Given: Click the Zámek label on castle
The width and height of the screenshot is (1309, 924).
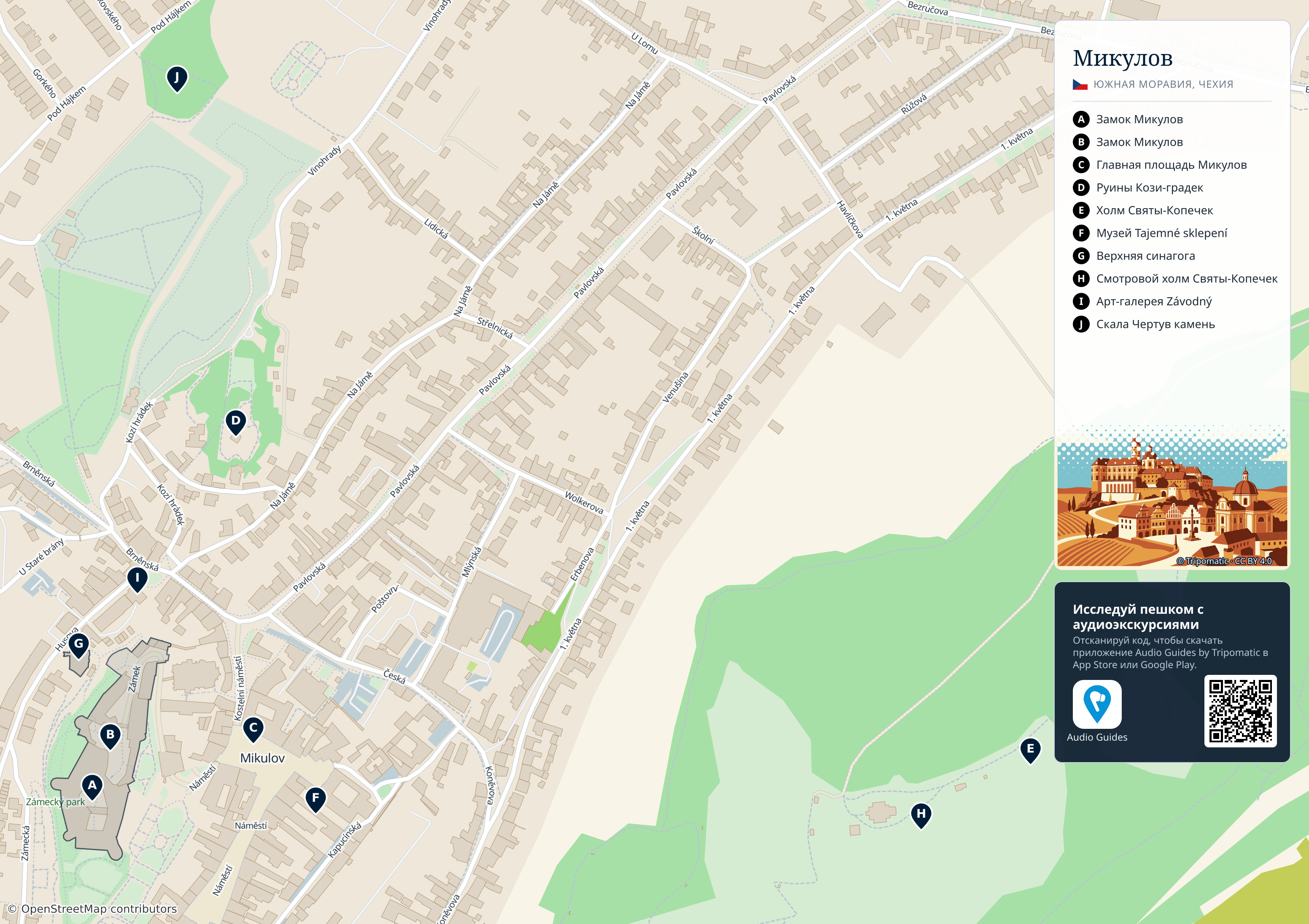Looking at the screenshot, I should pyautogui.click(x=135, y=678).
